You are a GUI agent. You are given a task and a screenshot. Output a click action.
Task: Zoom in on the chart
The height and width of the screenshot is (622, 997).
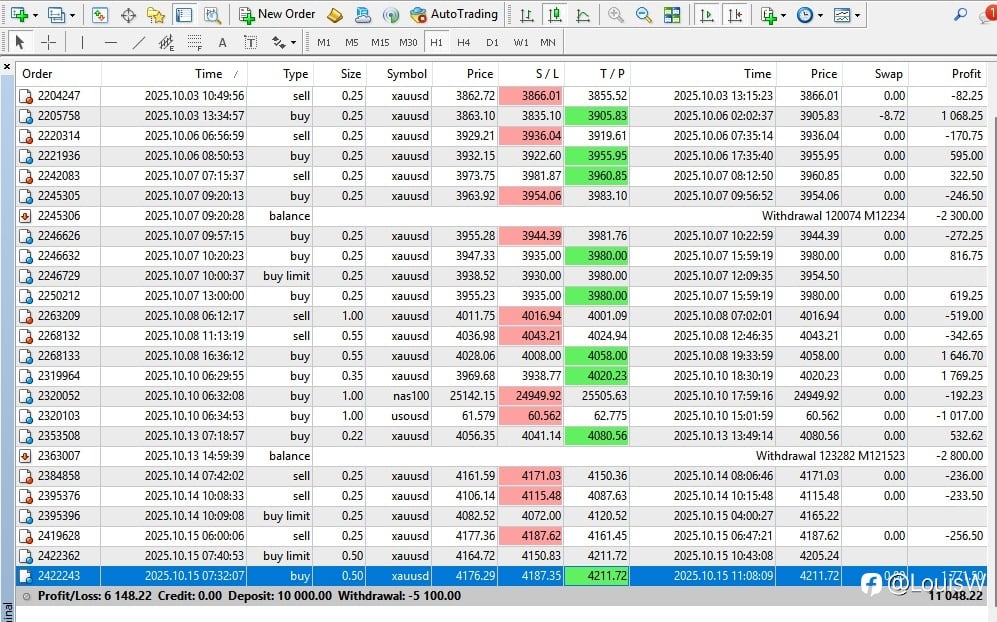[615, 15]
